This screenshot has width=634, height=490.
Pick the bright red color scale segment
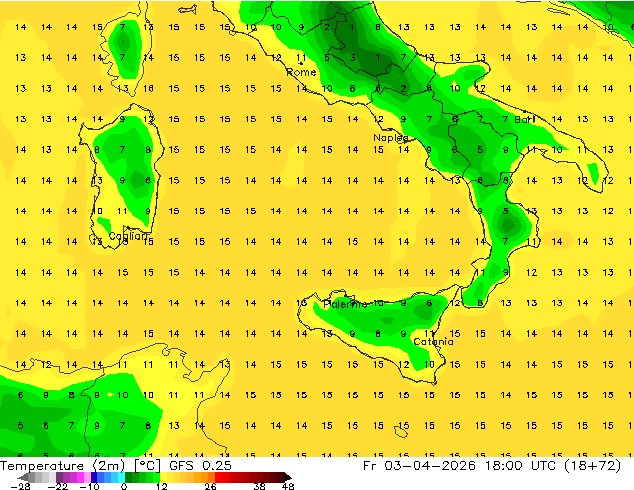pos(218,477)
